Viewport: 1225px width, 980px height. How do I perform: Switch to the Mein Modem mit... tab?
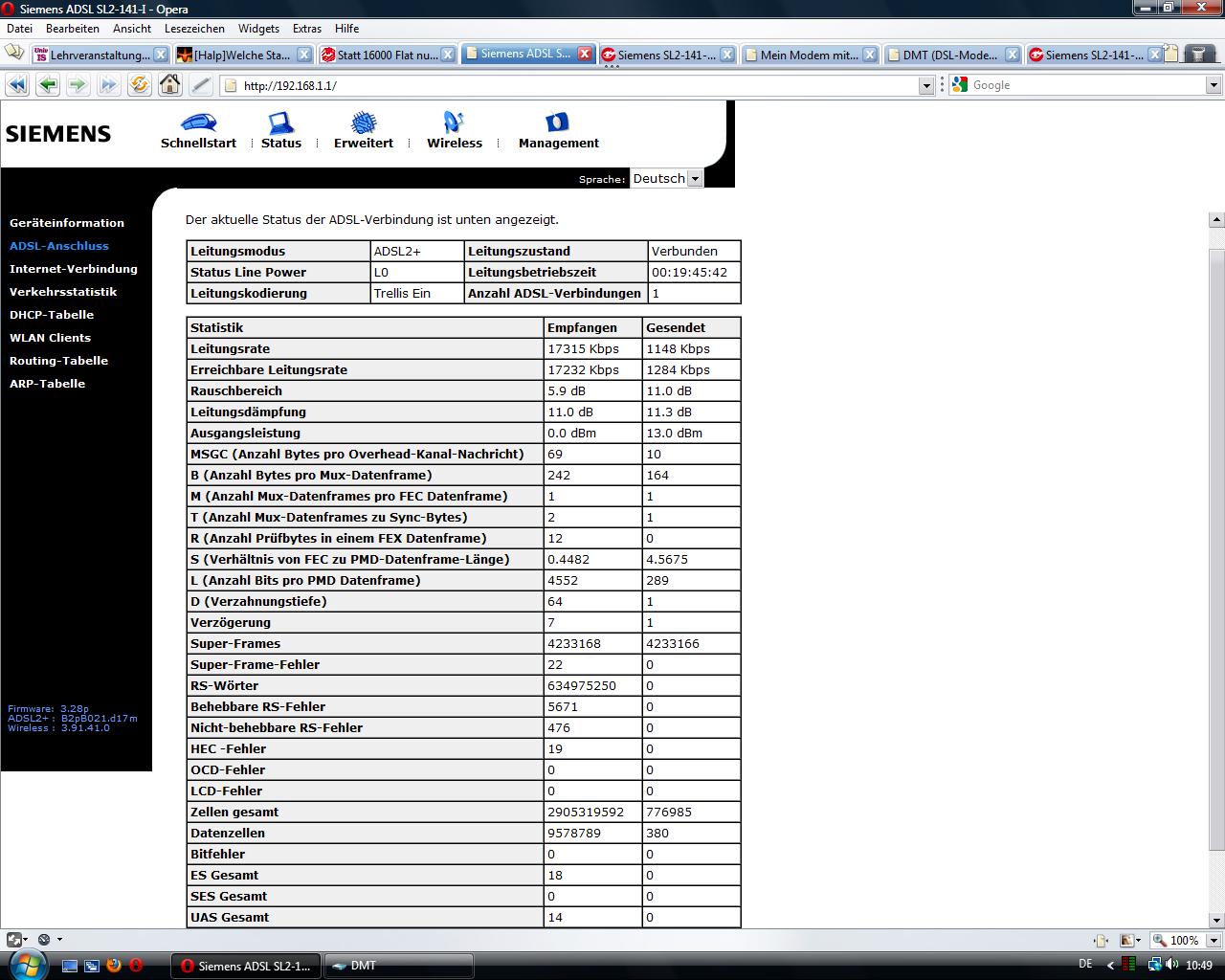coord(809,56)
